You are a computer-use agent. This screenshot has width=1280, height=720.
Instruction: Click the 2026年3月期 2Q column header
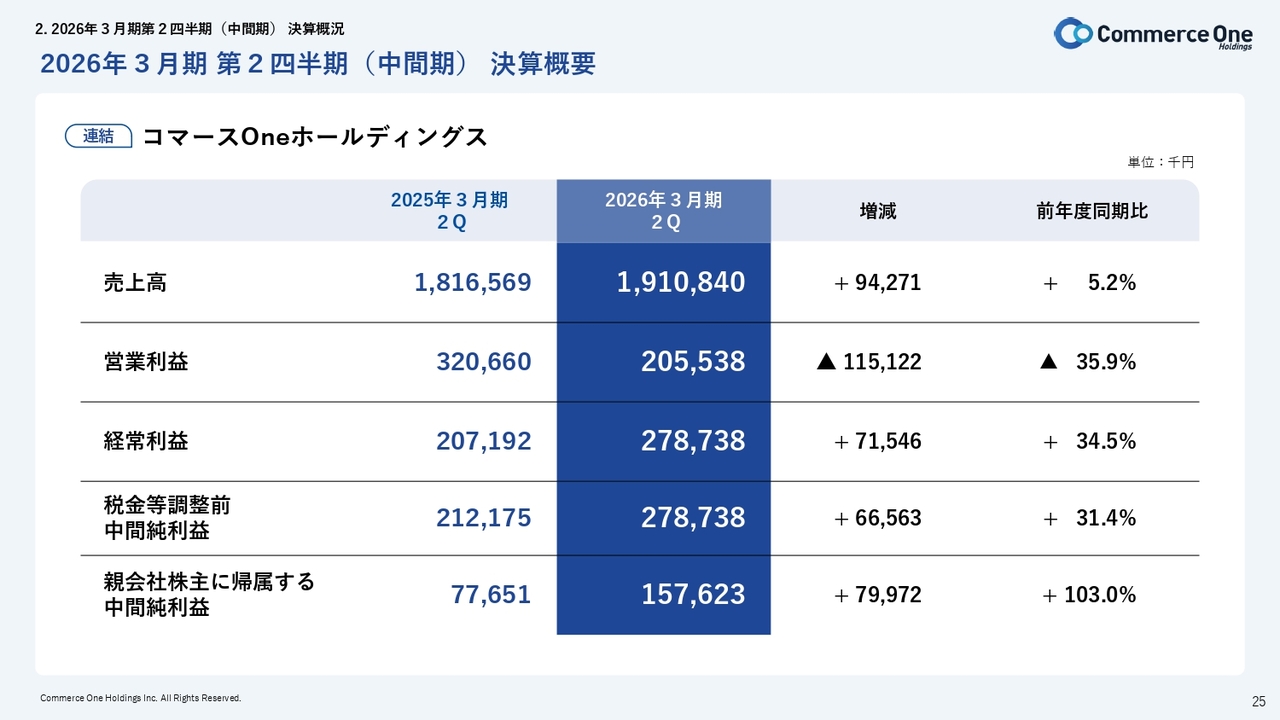(663, 211)
